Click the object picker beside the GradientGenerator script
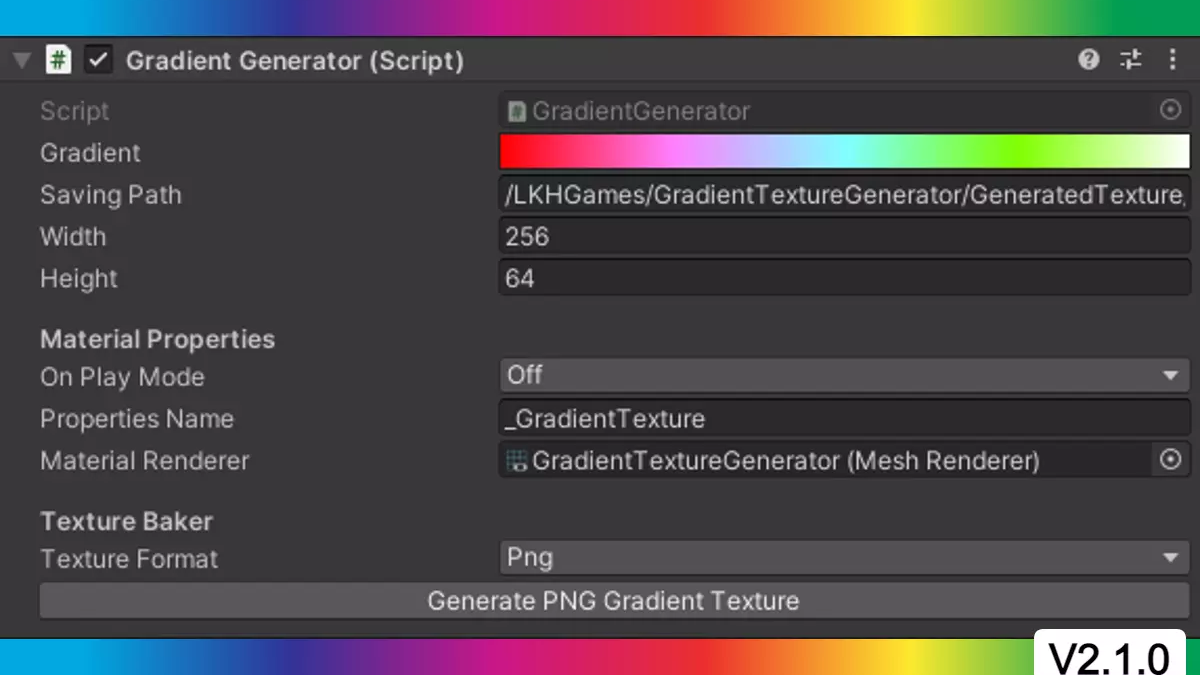1200x675 pixels. 1170,110
